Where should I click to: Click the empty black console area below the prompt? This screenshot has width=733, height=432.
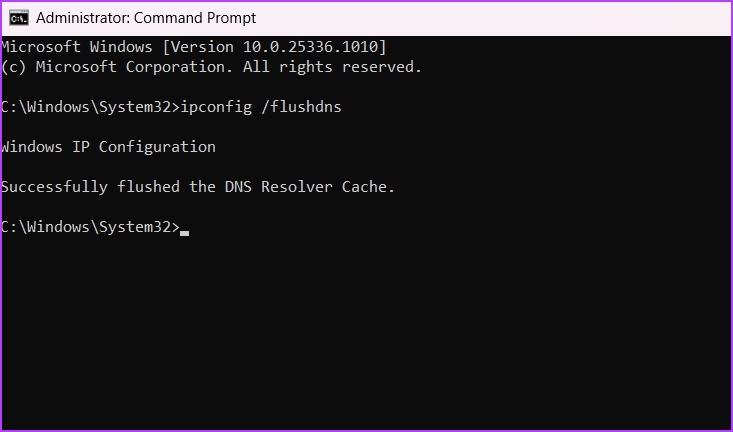point(366,332)
